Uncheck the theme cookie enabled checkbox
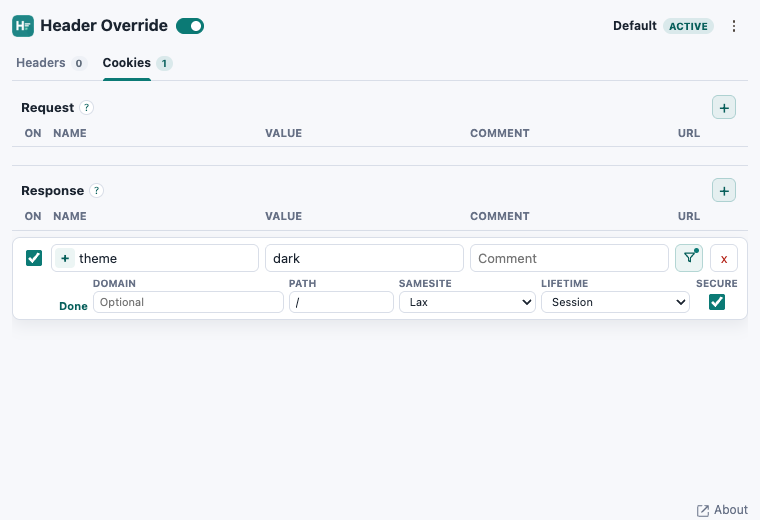 pos(34,258)
